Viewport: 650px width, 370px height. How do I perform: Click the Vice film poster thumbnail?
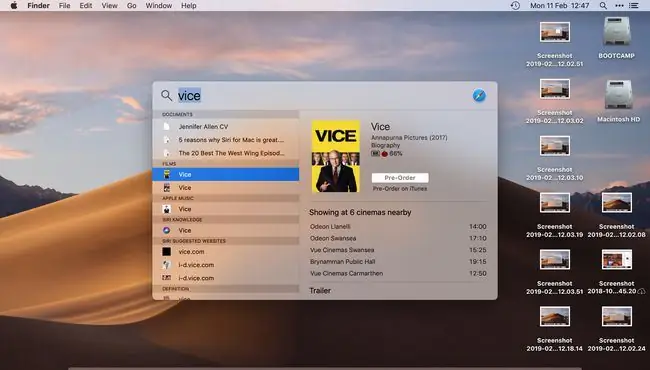click(x=336, y=156)
